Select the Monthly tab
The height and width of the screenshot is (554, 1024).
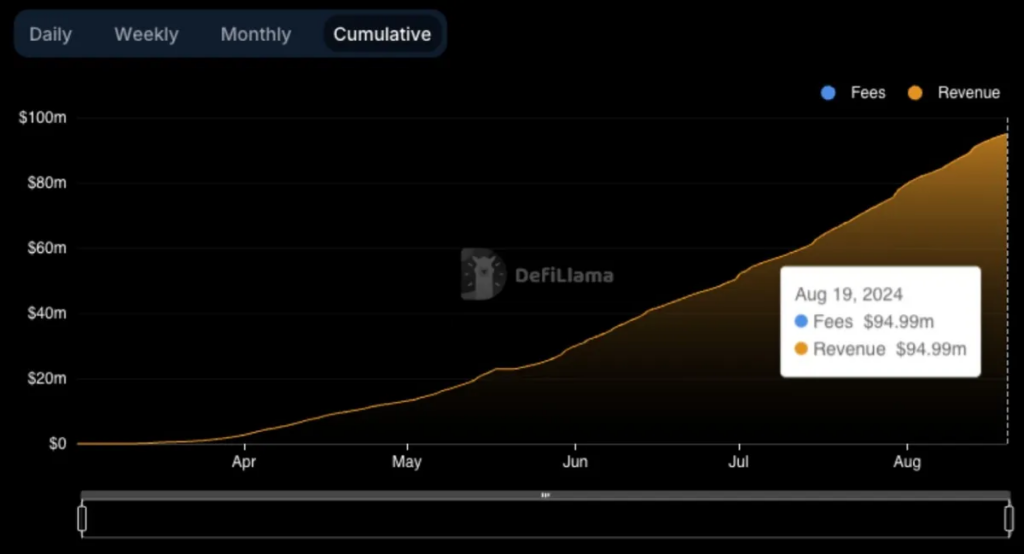point(255,34)
